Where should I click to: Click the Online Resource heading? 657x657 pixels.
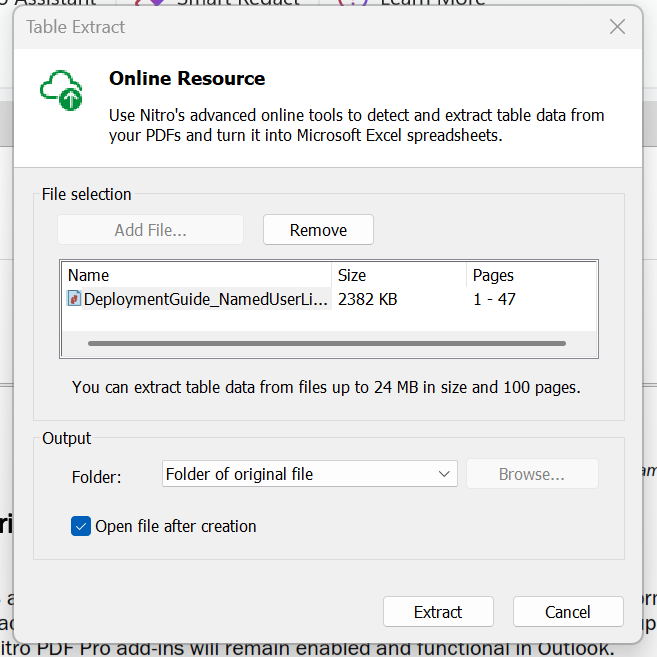pos(187,78)
